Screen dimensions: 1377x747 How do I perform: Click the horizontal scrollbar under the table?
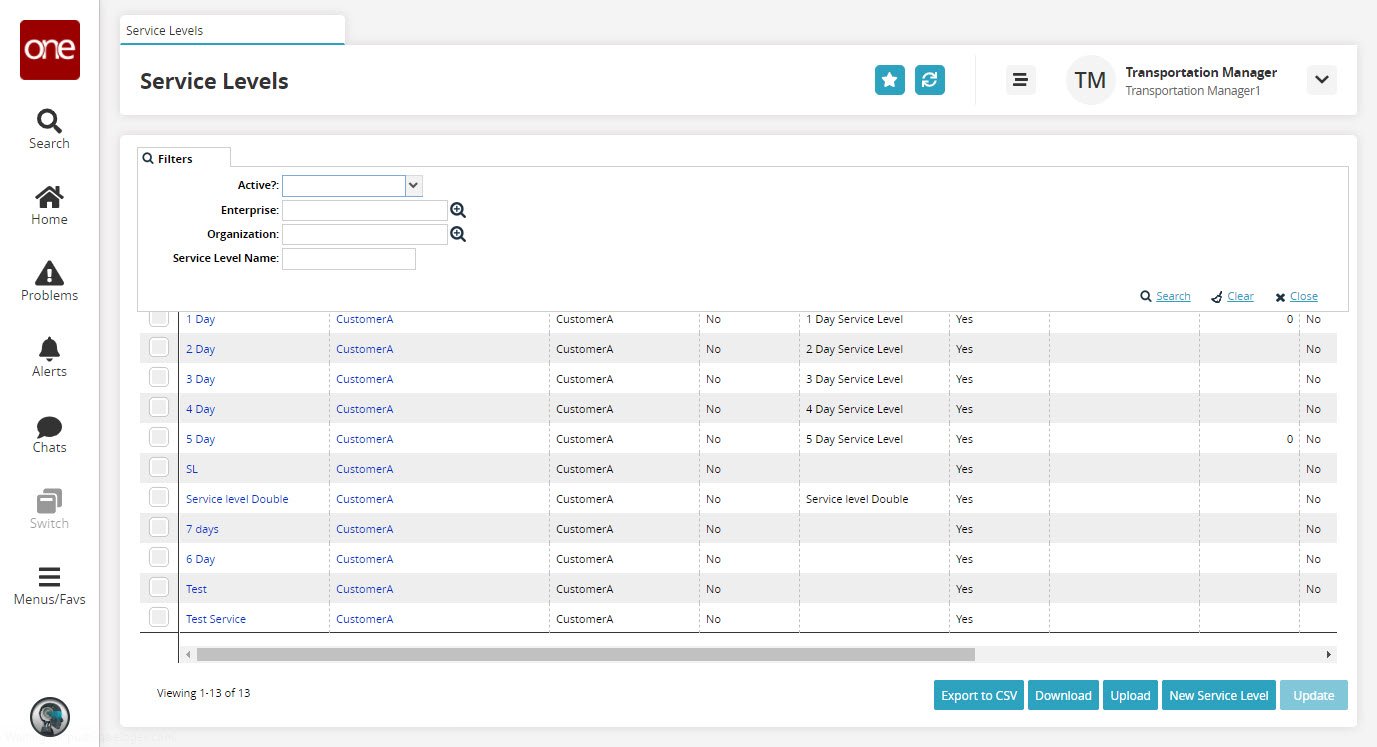coord(585,654)
